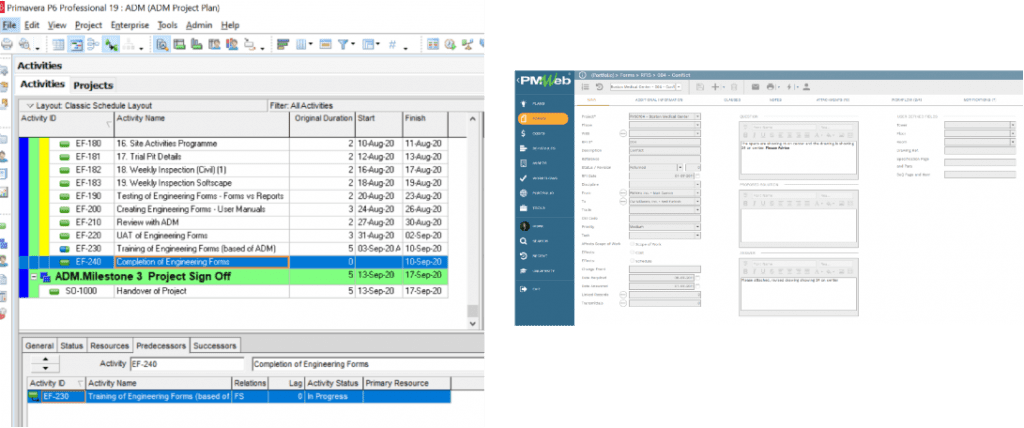Image resolution: width=1024 pixels, height=428 pixels.
Task: Open the Bars icon in Primavera toolbar
Action: (283, 44)
